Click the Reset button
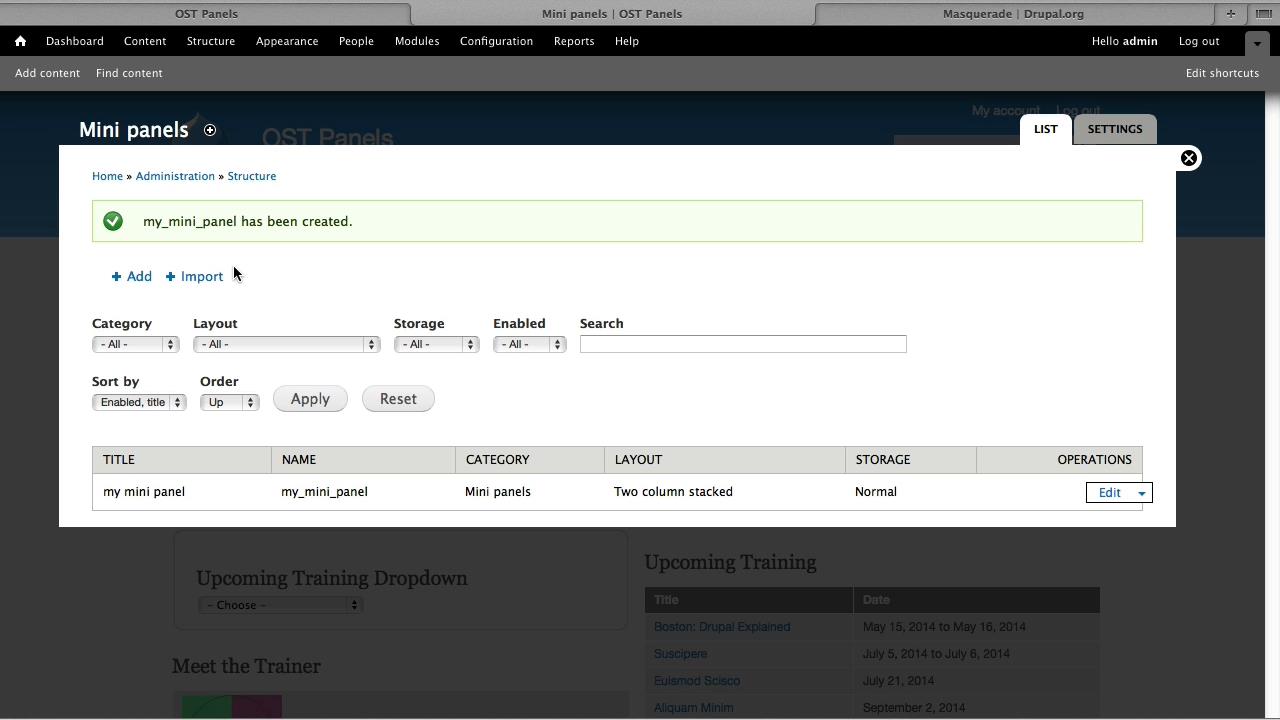 pos(398,399)
